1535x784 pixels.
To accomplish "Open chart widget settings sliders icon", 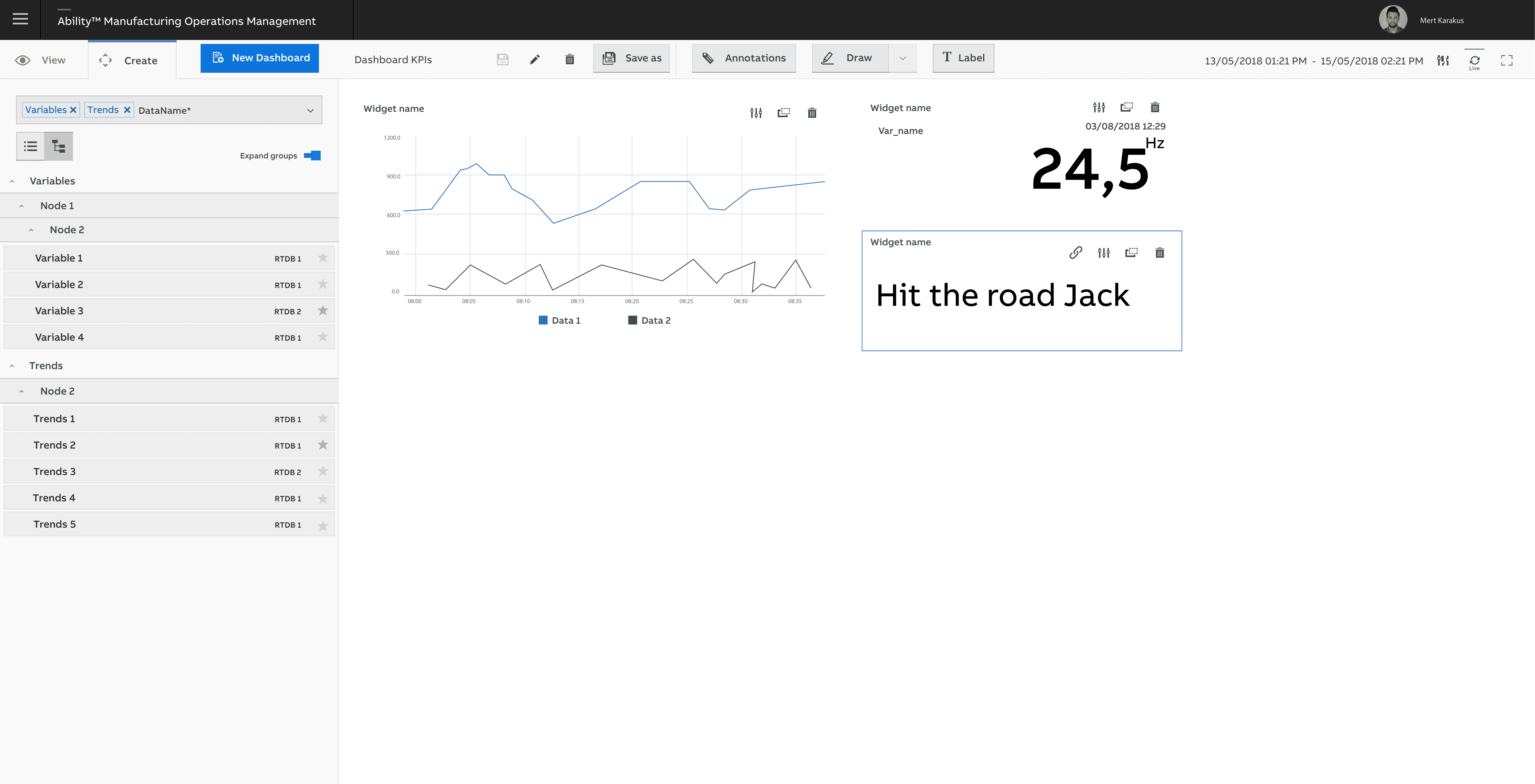I will tap(756, 112).
